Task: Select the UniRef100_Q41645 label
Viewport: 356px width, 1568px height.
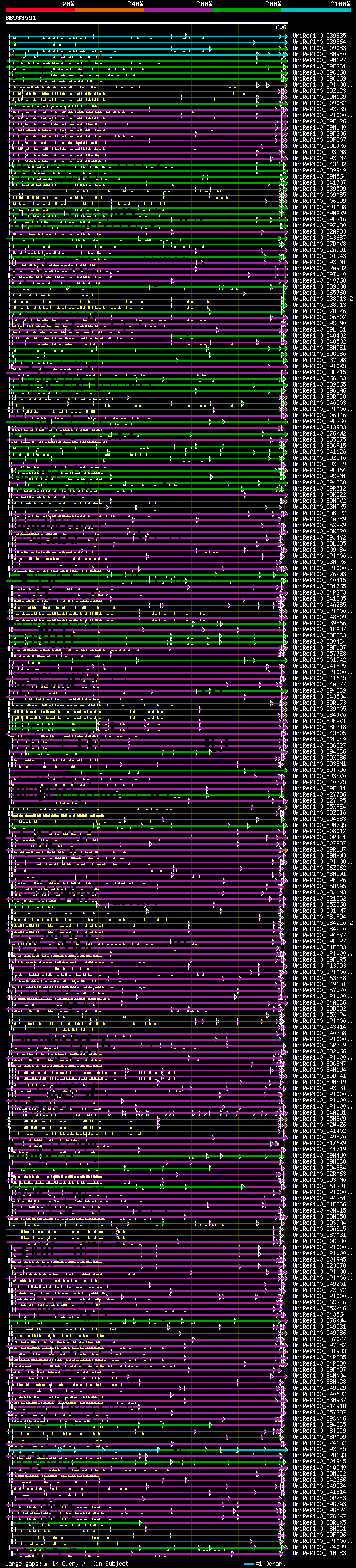Action: tap(319, 678)
